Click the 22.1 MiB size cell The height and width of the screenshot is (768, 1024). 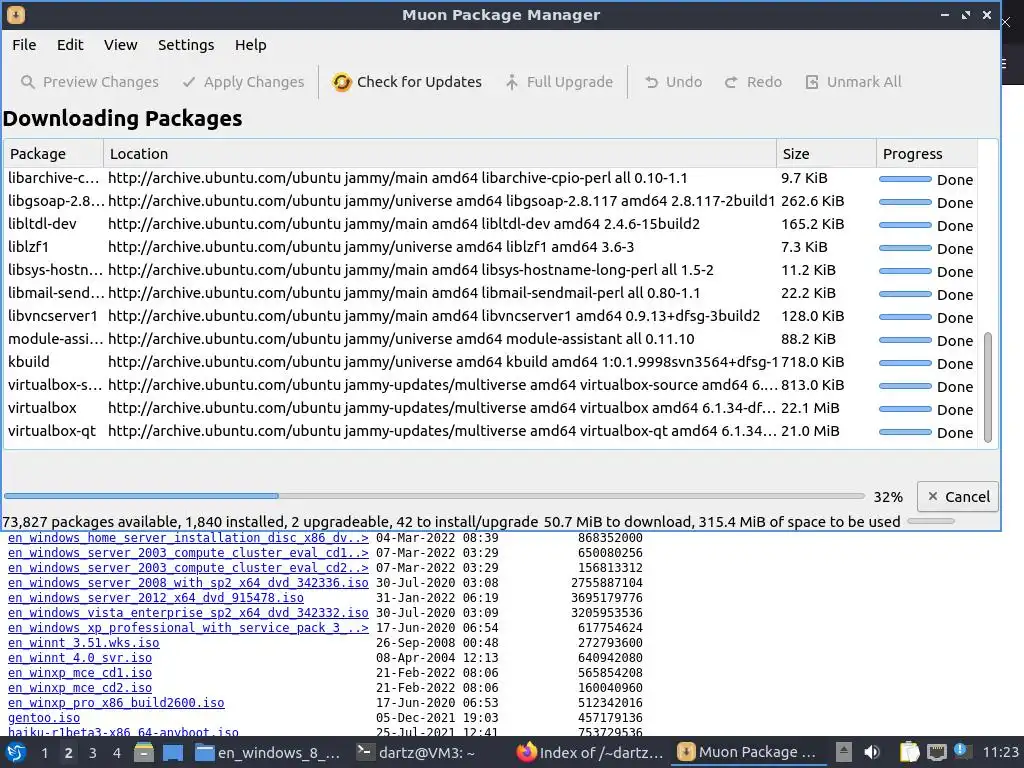point(810,408)
